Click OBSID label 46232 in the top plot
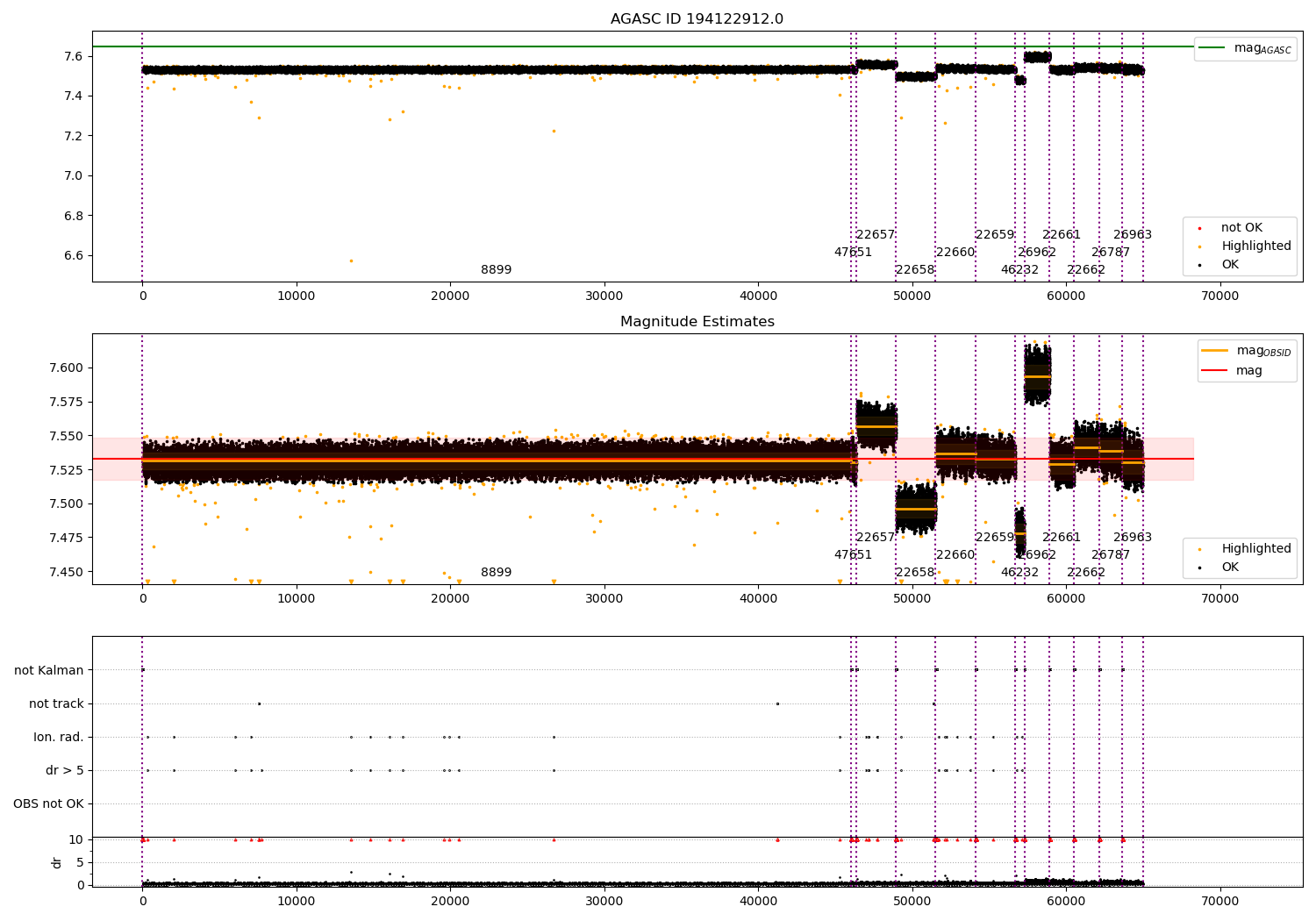 1019,270
